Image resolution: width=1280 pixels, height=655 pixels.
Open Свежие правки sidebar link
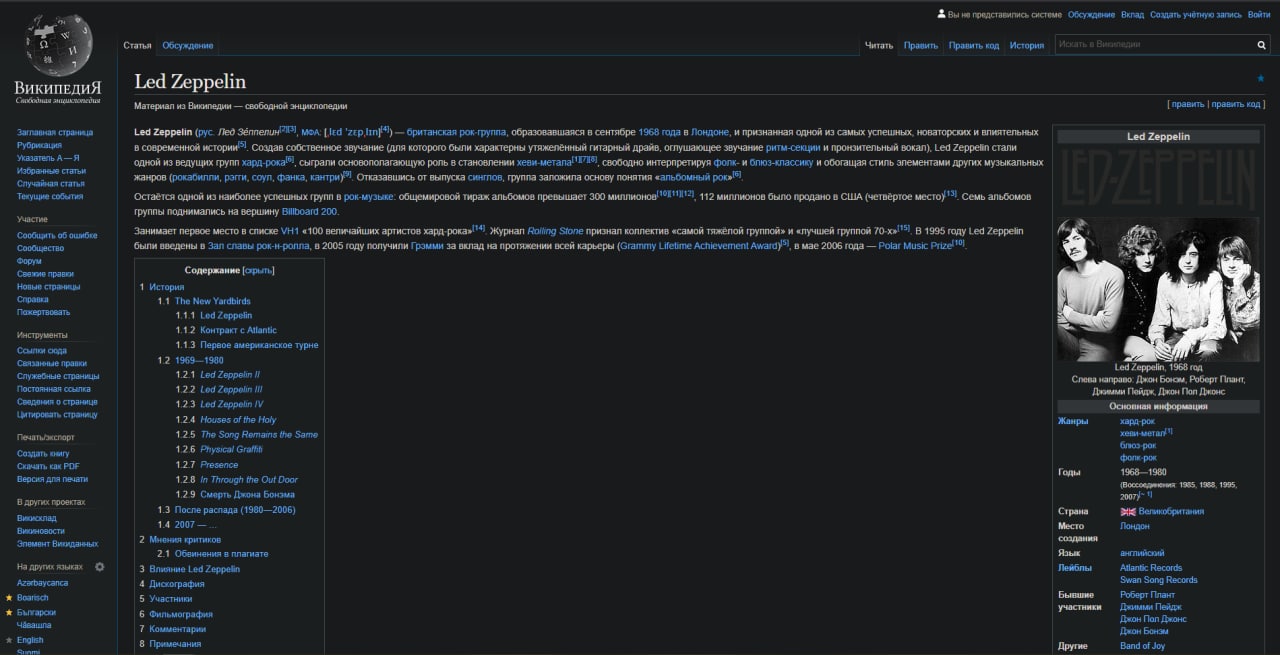point(45,274)
